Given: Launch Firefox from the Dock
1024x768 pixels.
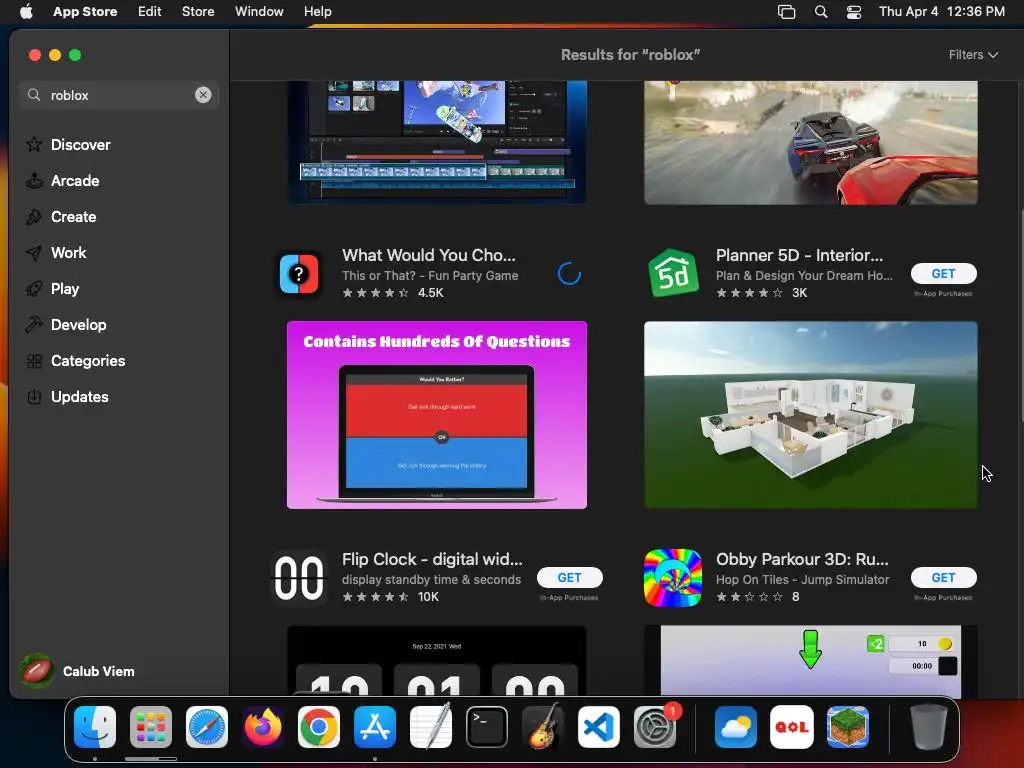Looking at the screenshot, I should coord(263,727).
